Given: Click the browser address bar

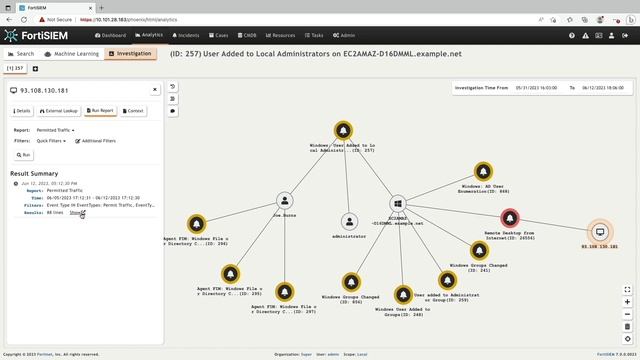Looking at the screenshot, I should coord(286,20).
